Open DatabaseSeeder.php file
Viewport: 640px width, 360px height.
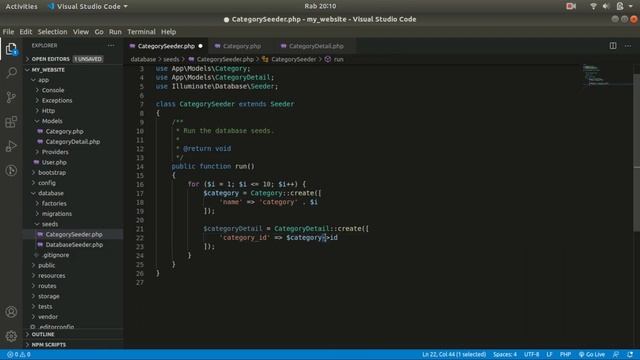pyautogui.click(x=74, y=245)
